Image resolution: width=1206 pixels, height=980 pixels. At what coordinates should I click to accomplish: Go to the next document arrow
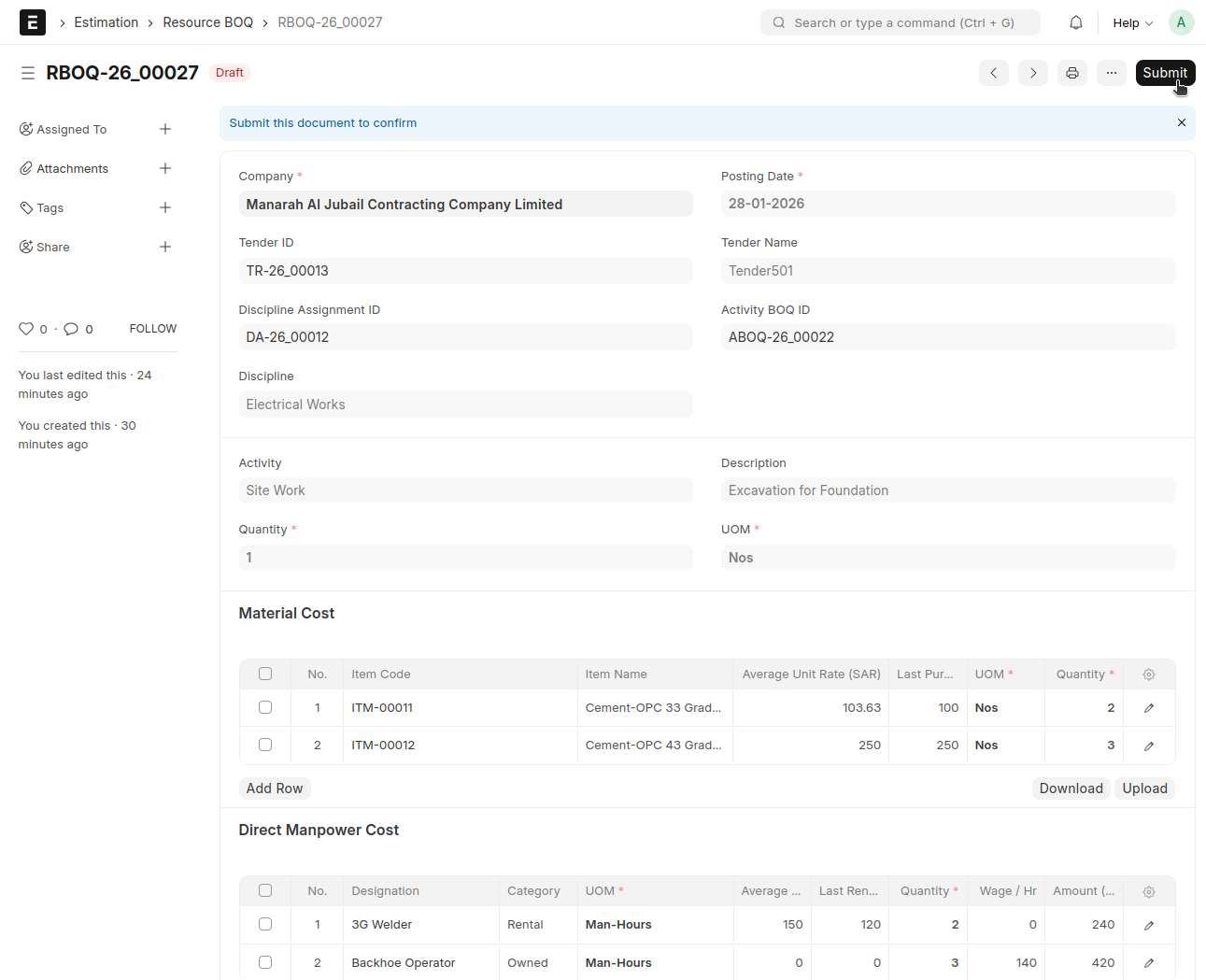pyautogui.click(x=1032, y=73)
